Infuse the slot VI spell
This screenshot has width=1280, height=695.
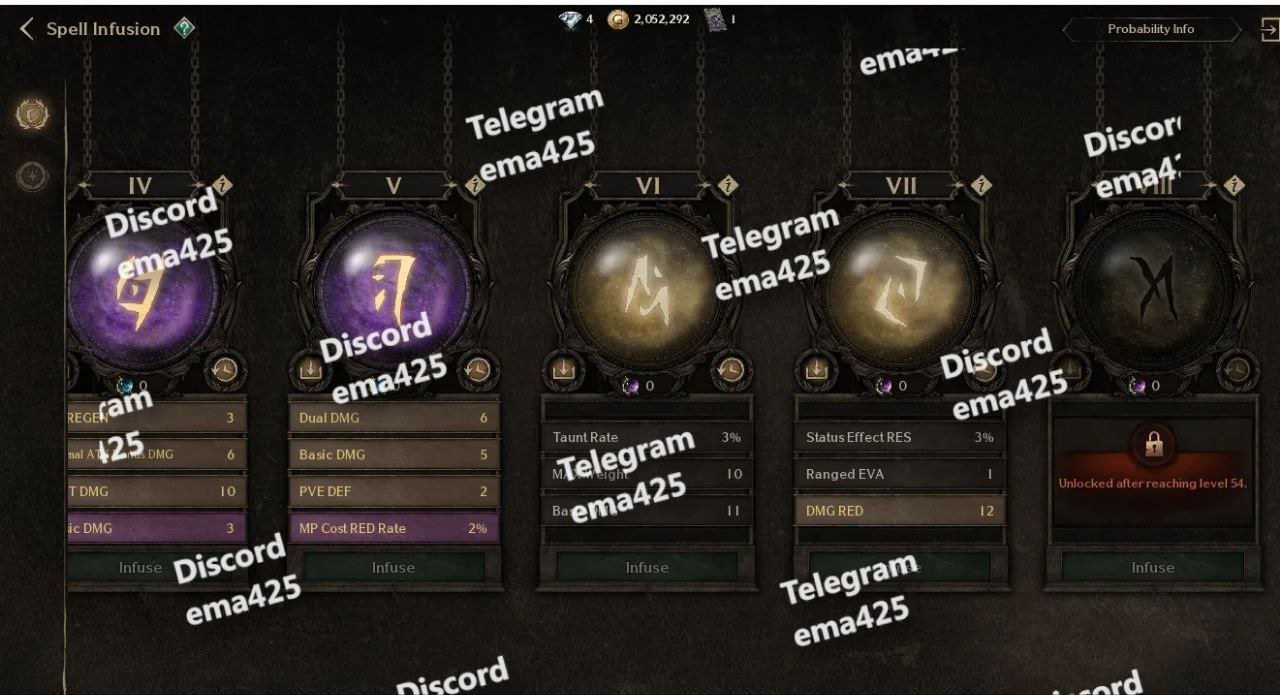[647, 567]
